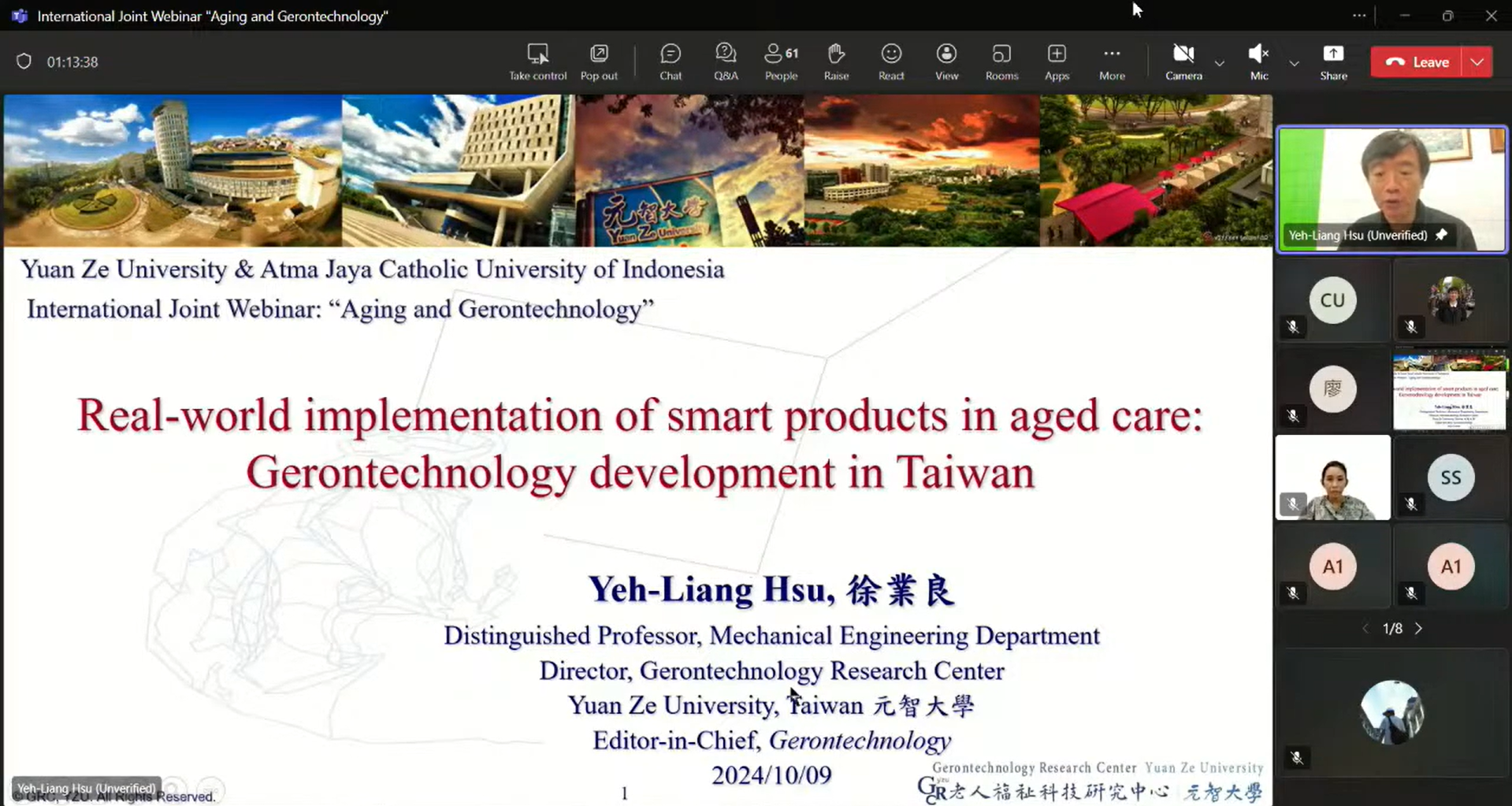
Task: Raise your hand
Action: pos(836,61)
